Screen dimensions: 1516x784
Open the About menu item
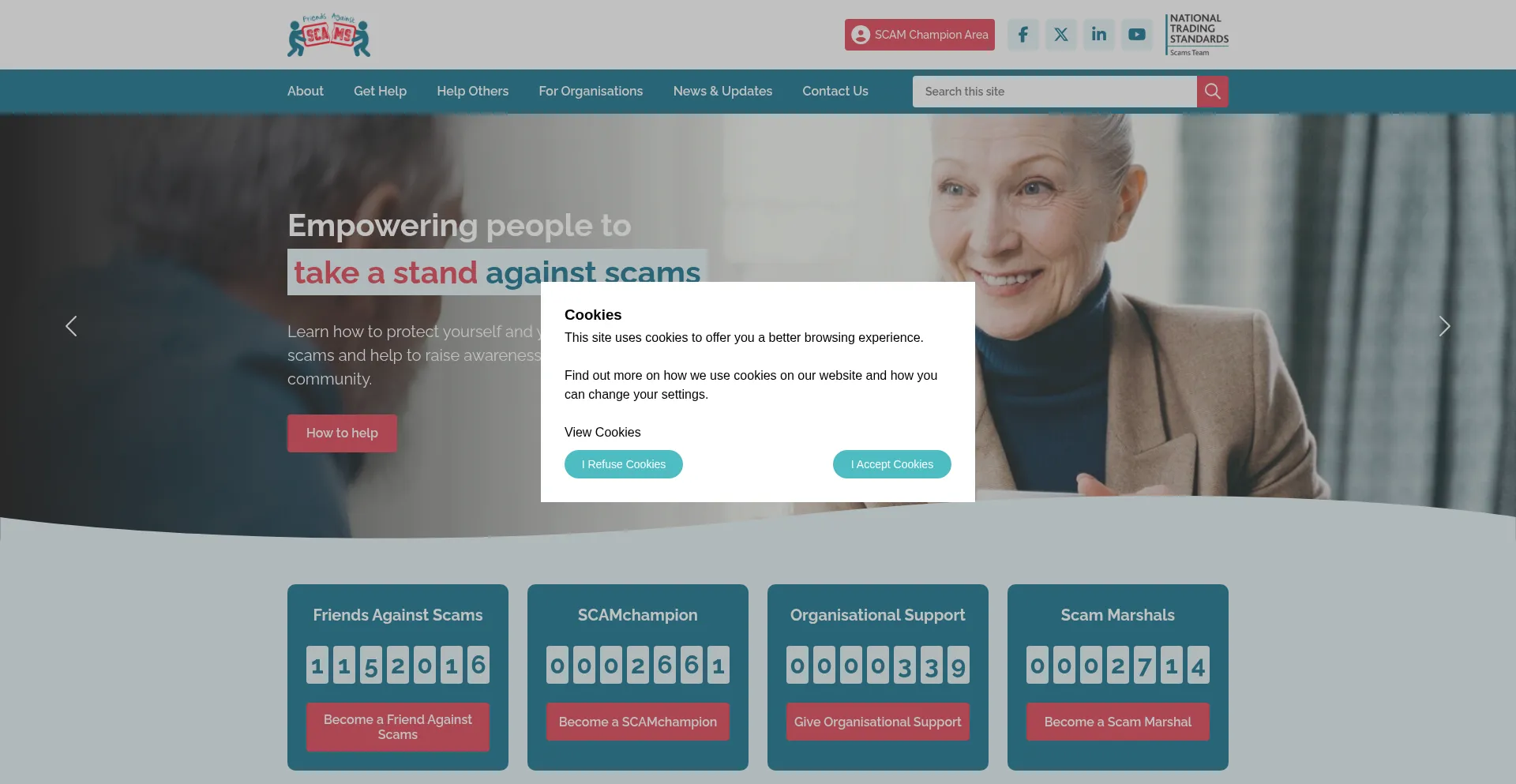coord(306,92)
